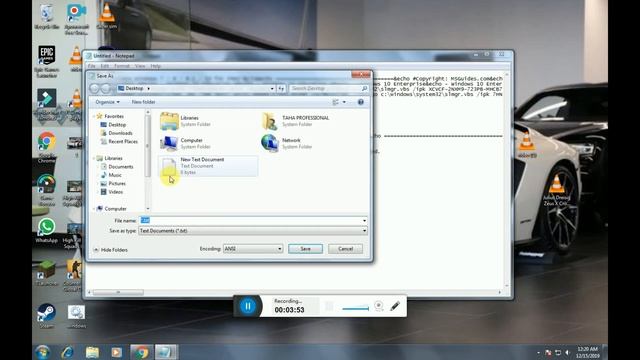Open Apowersoft screen recorder desktop icon

click(x=76, y=18)
